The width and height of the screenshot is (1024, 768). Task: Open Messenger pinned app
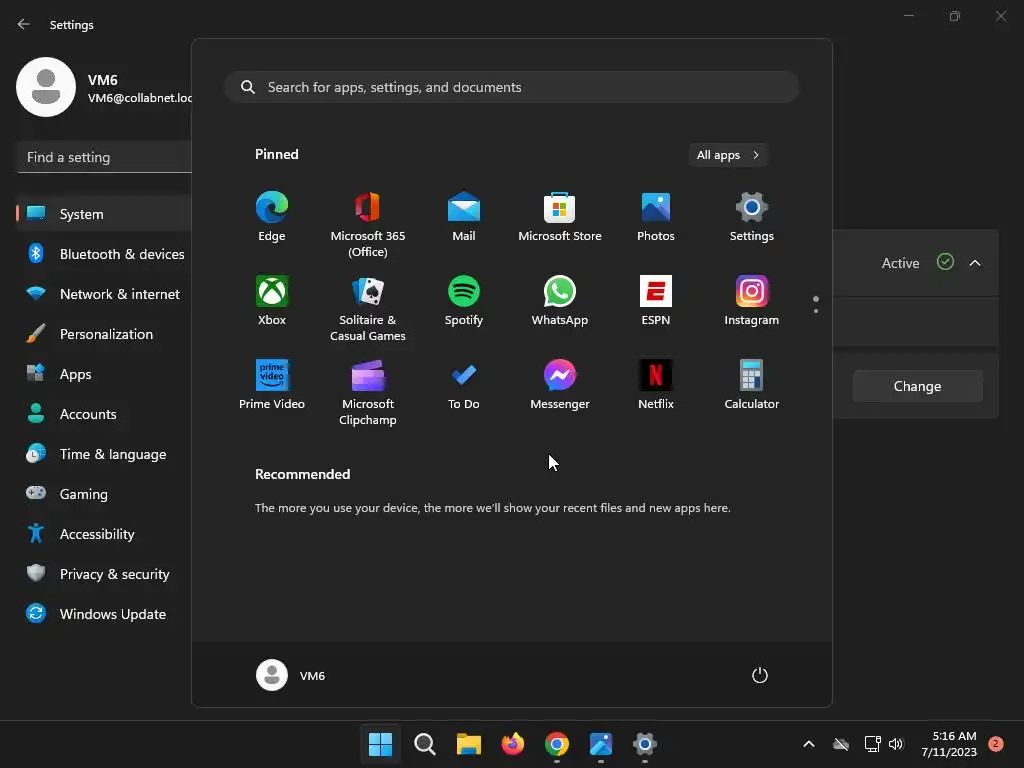pyautogui.click(x=560, y=385)
